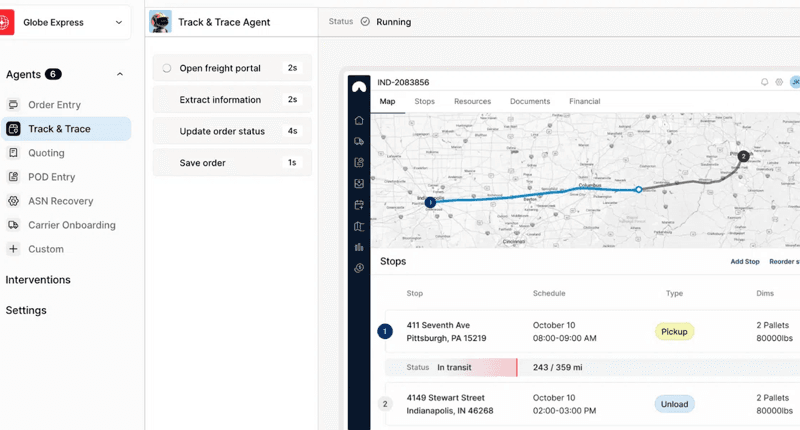Image resolution: width=800 pixels, height=430 pixels.
Task: Click the truck icon in the dark sidebar
Action: 359,142
